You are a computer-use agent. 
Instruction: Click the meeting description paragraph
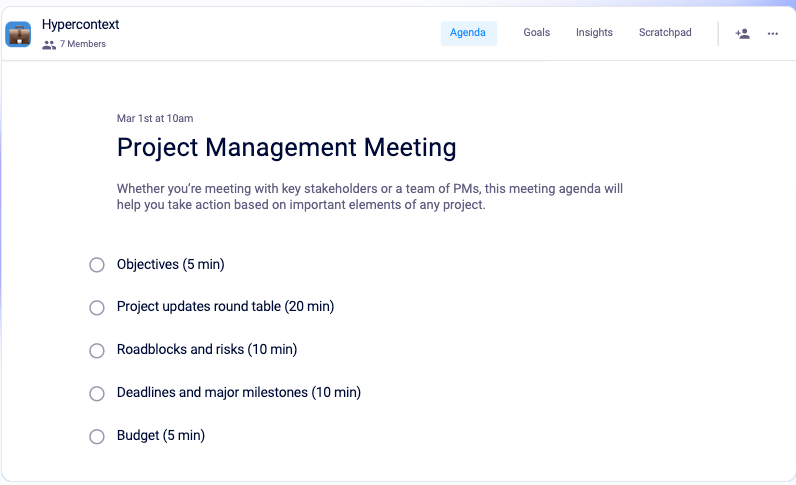point(370,196)
